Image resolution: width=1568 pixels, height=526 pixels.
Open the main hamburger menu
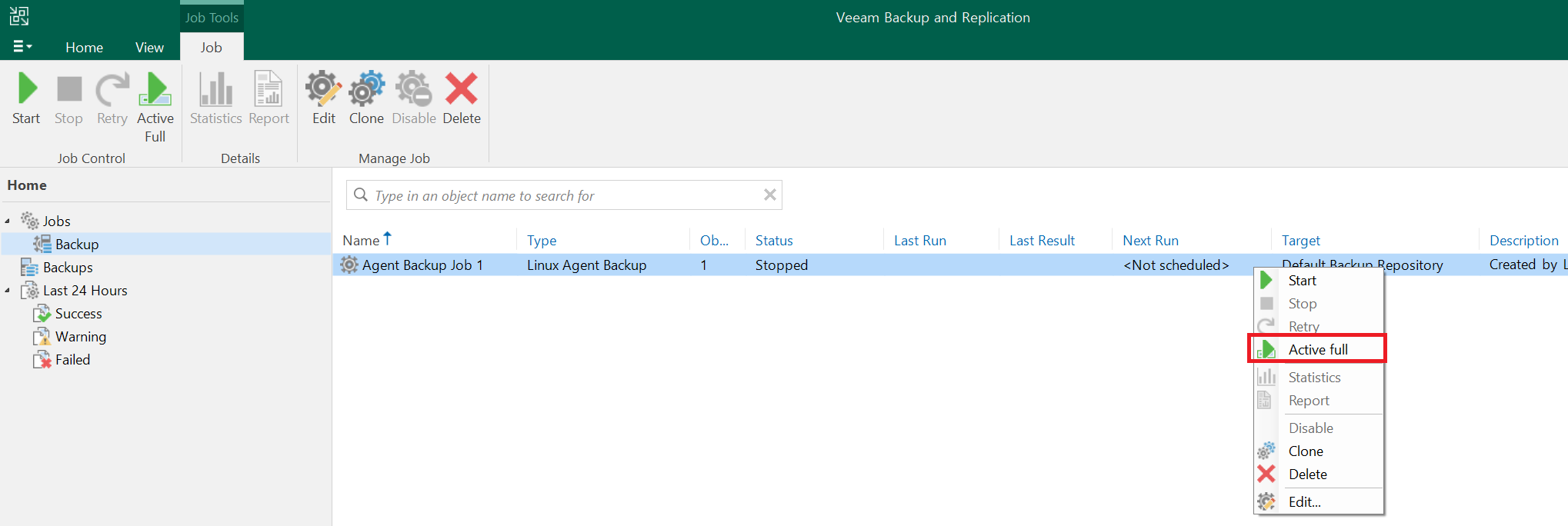tap(22, 47)
